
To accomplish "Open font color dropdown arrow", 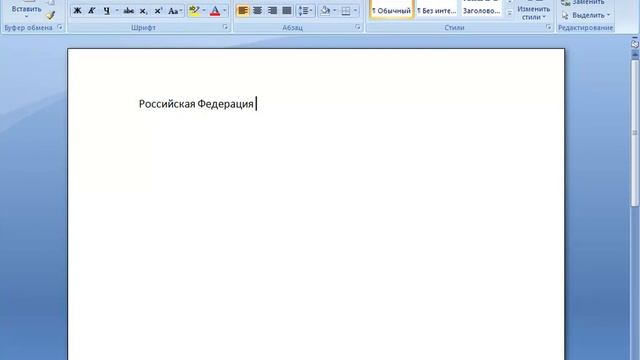I will pos(225,11).
